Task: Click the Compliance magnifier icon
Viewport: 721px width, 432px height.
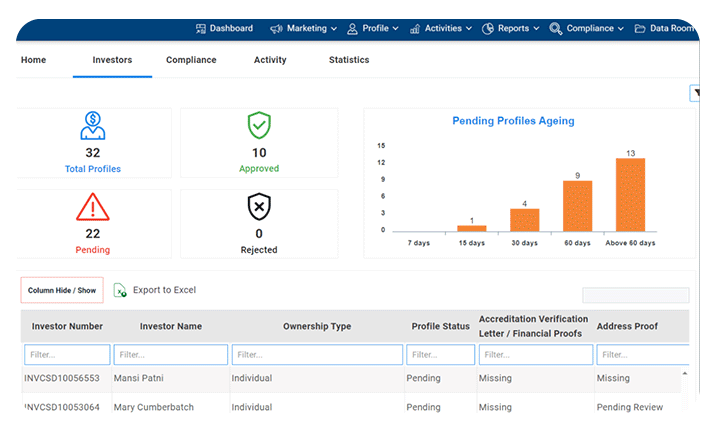Action: coord(555,29)
